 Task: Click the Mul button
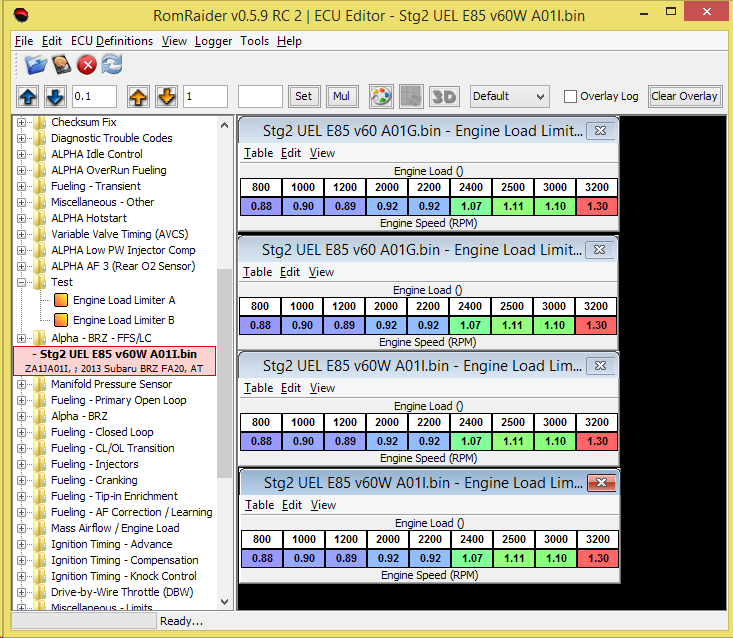pyautogui.click(x=341, y=96)
